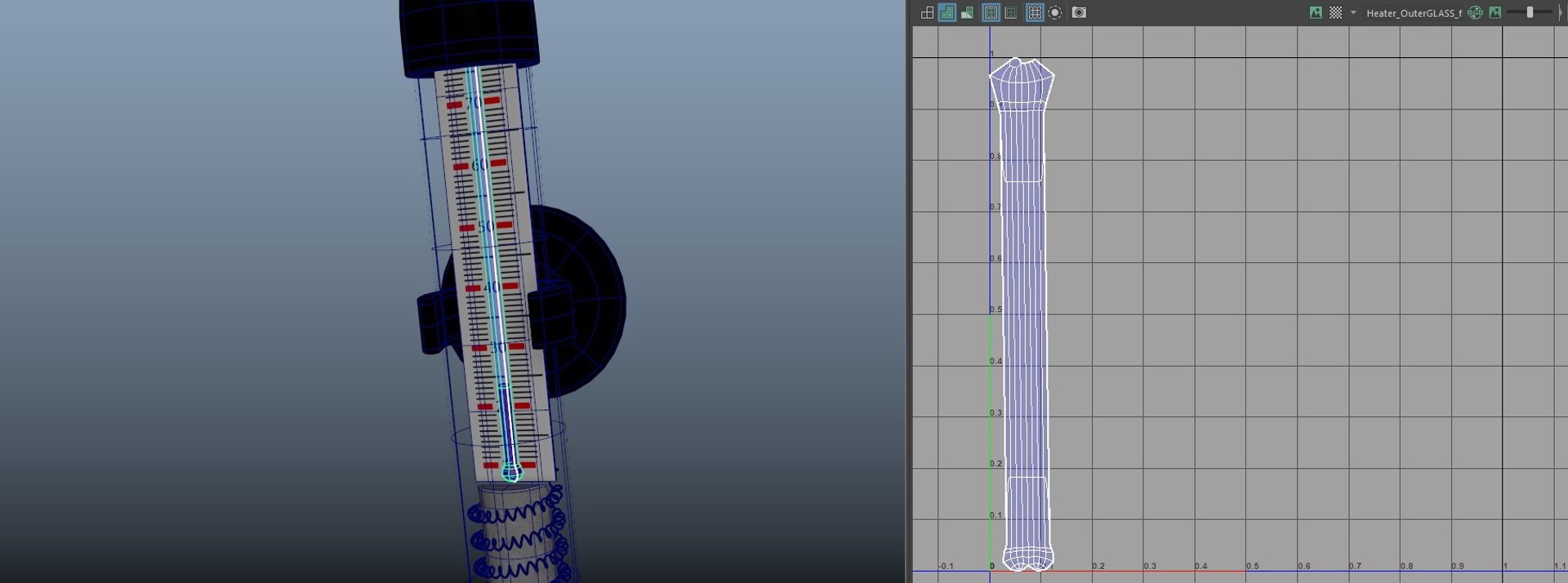This screenshot has height=583, width=1568.
Task: Click the unhighlighted square frame icon
Action: point(1011,12)
